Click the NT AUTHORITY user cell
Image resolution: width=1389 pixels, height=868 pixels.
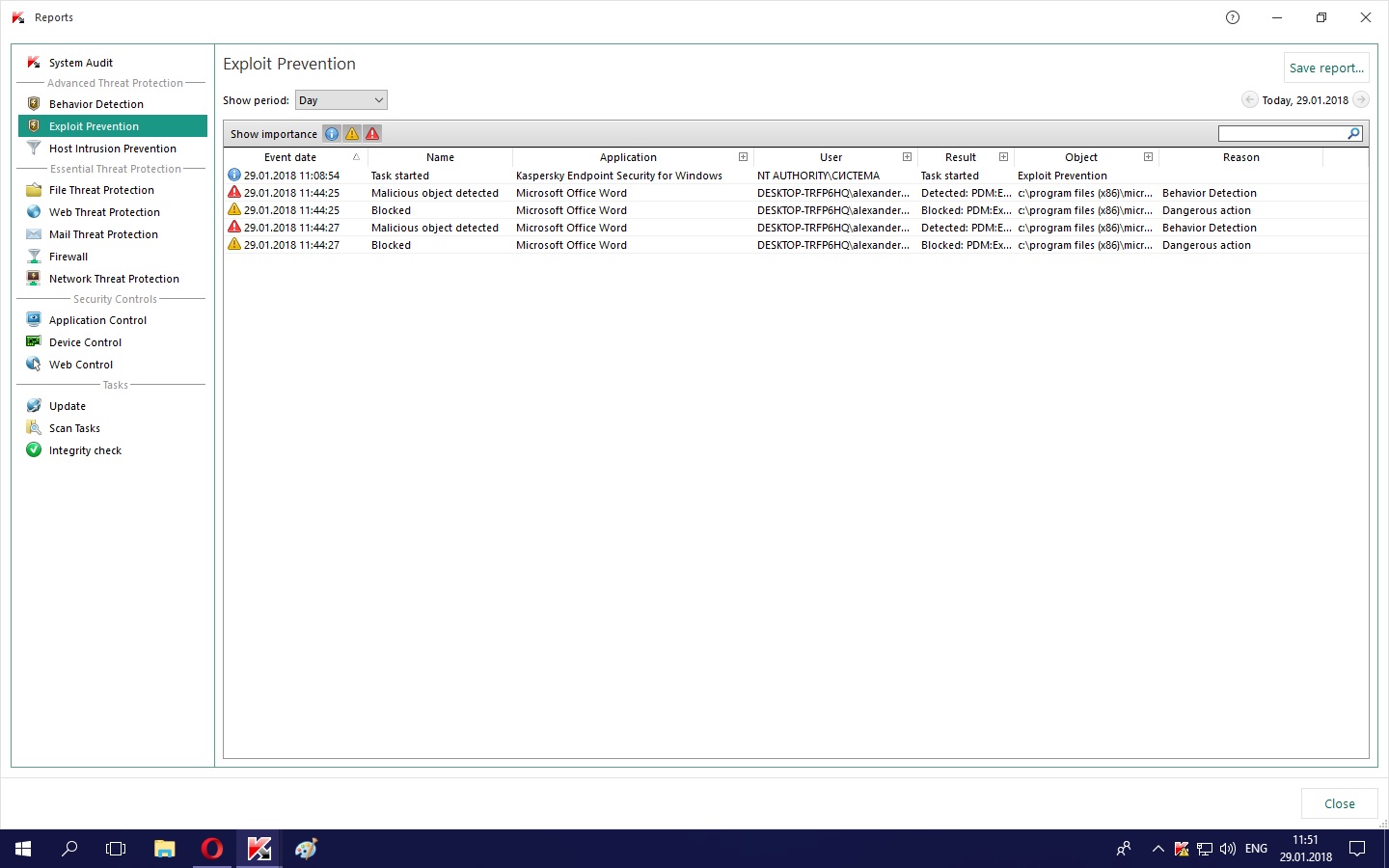pos(818,176)
